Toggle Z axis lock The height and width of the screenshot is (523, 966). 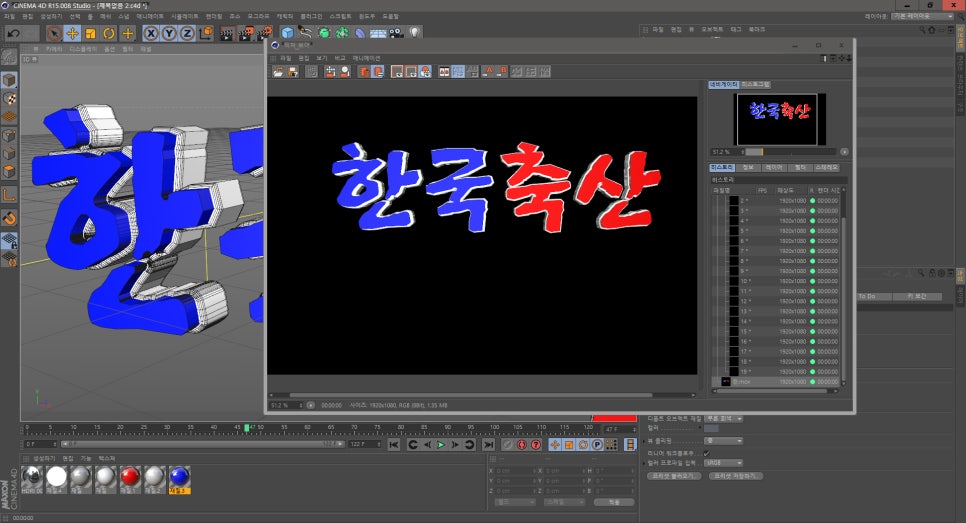[187, 33]
